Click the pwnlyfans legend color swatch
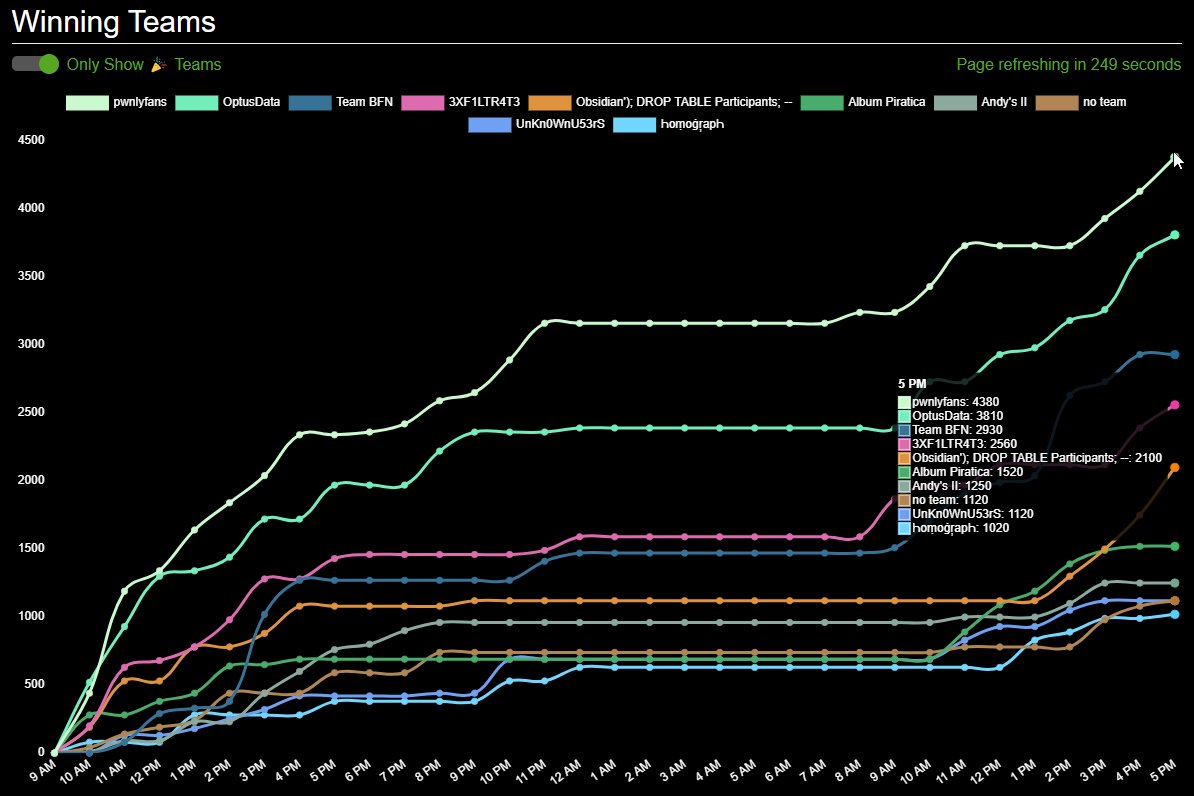Image resolution: width=1194 pixels, height=796 pixels. (x=87, y=102)
